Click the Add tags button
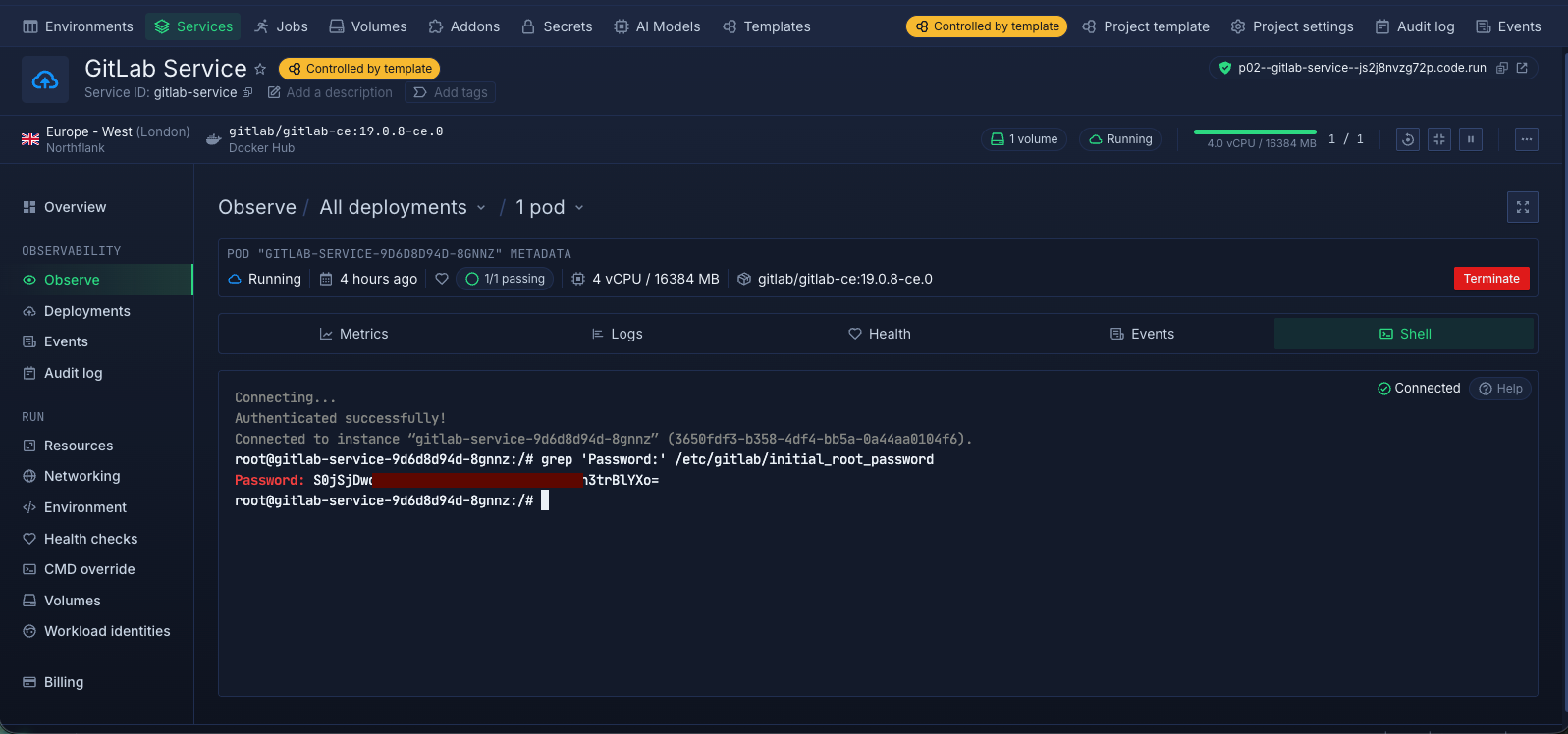Viewport: 1568px width, 734px height. (451, 92)
